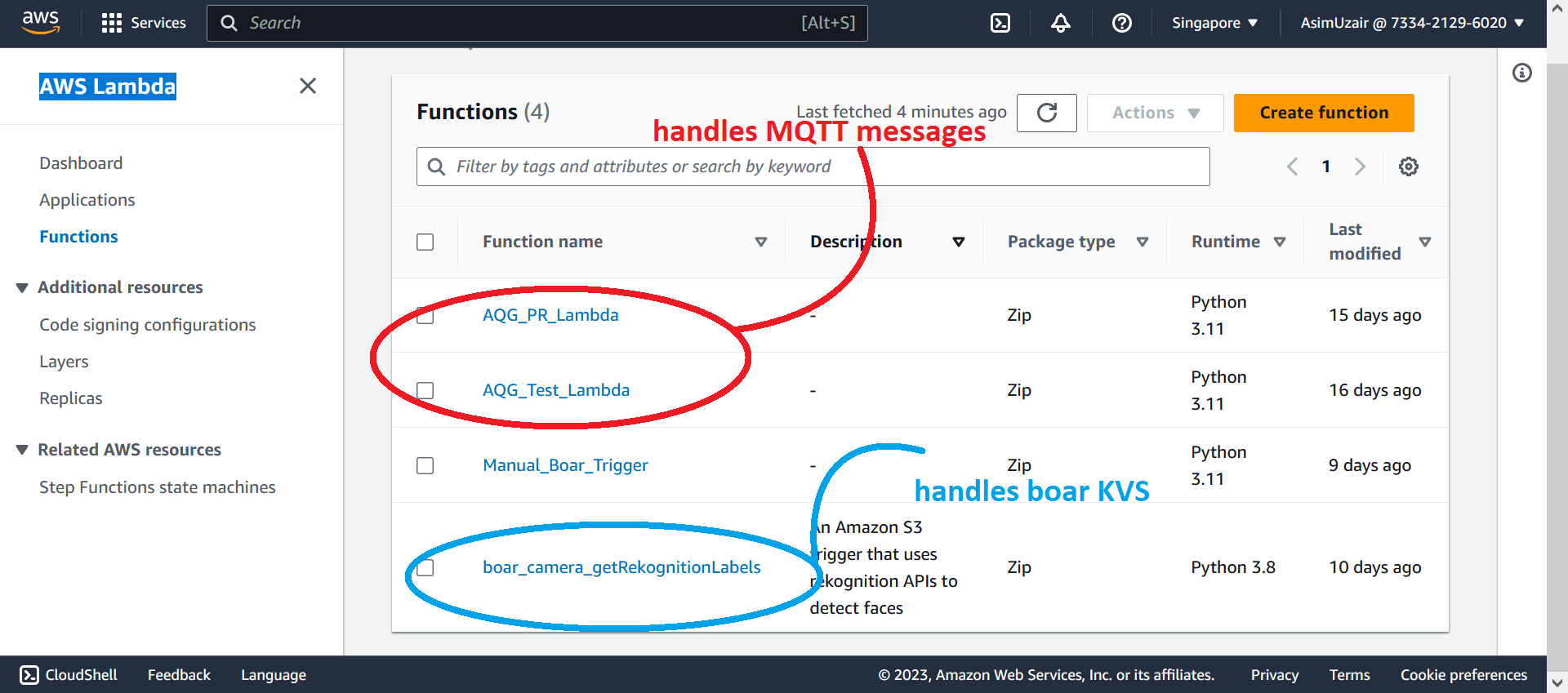This screenshot has width=1568, height=693.
Task: Open the AQG_Test_Lambda function
Action: pos(556,390)
